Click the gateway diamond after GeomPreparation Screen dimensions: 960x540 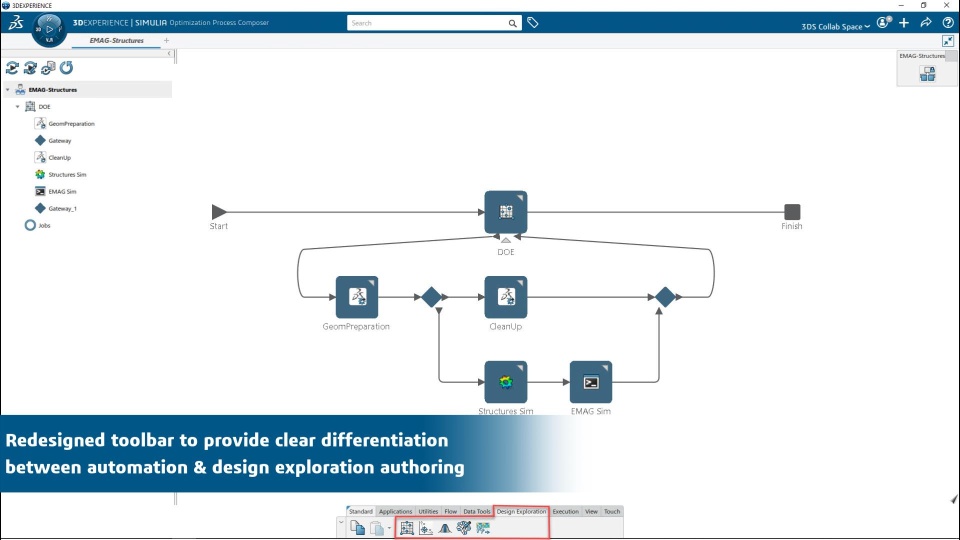click(x=432, y=297)
